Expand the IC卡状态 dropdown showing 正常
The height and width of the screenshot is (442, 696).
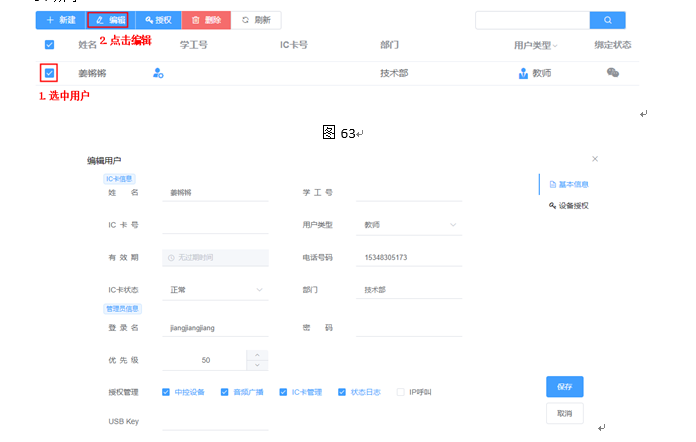(x=215, y=290)
